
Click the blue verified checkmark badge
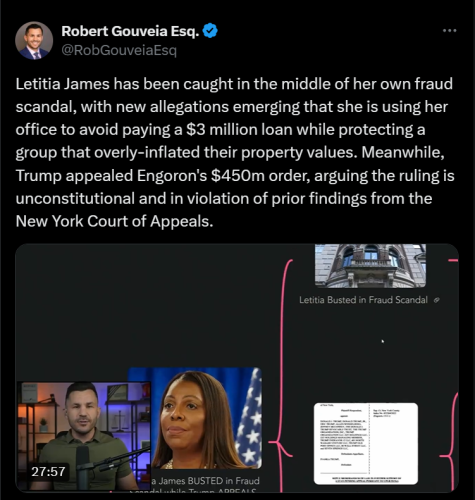[x=210, y=31]
